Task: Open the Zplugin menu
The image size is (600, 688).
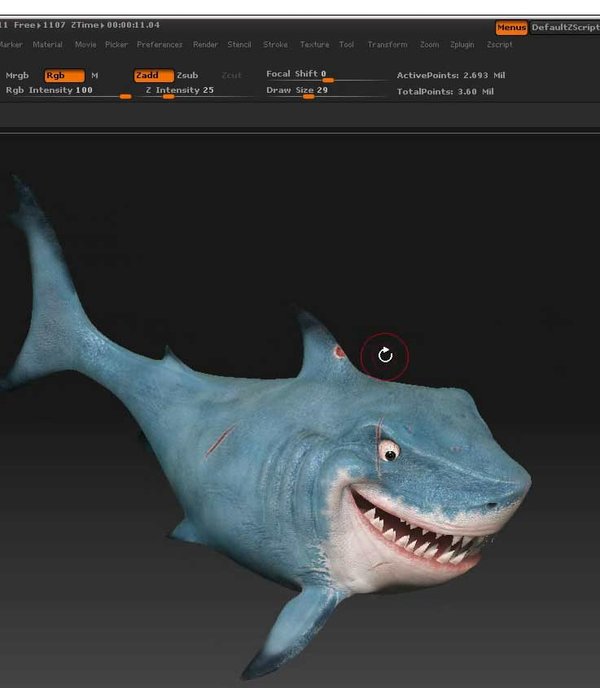Action: (x=462, y=44)
